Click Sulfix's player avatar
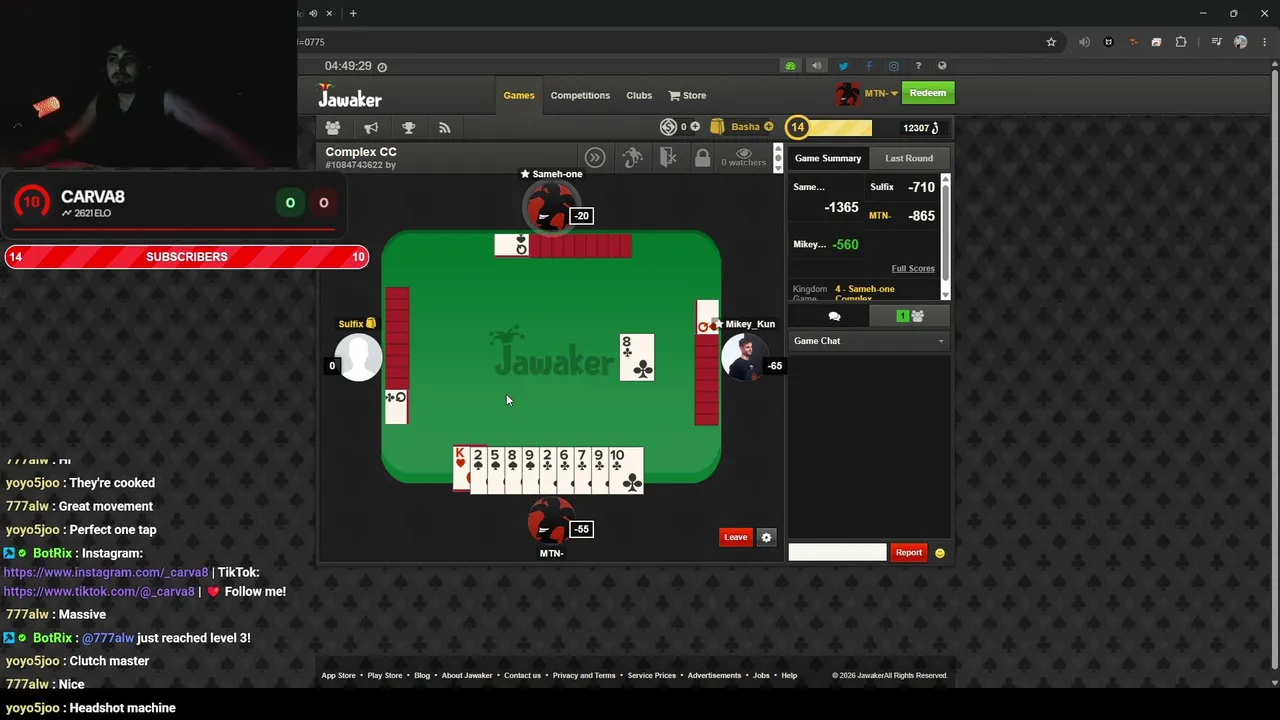Screen dimensions: 1280x720 (359, 357)
